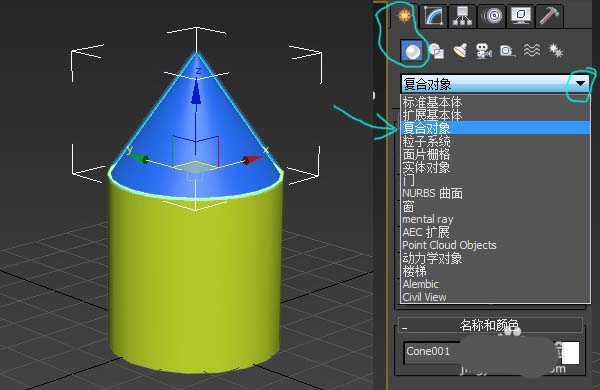
Task: Choose 实体对象 from the list
Action: (x=495, y=167)
